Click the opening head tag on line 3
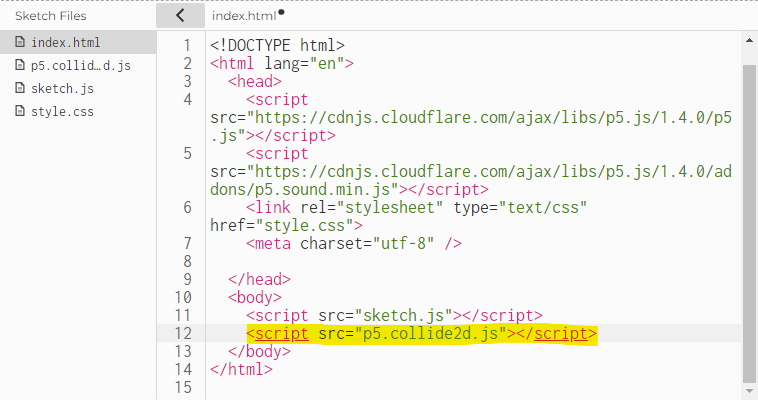 coord(255,81)
